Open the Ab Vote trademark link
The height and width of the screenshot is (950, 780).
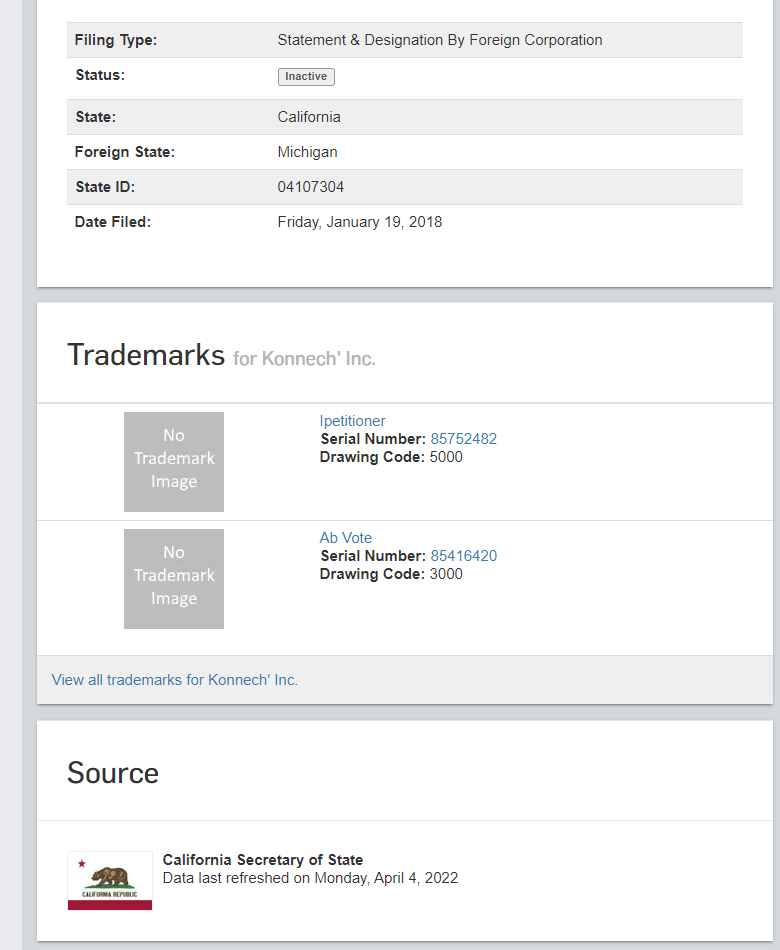(345, 537)
